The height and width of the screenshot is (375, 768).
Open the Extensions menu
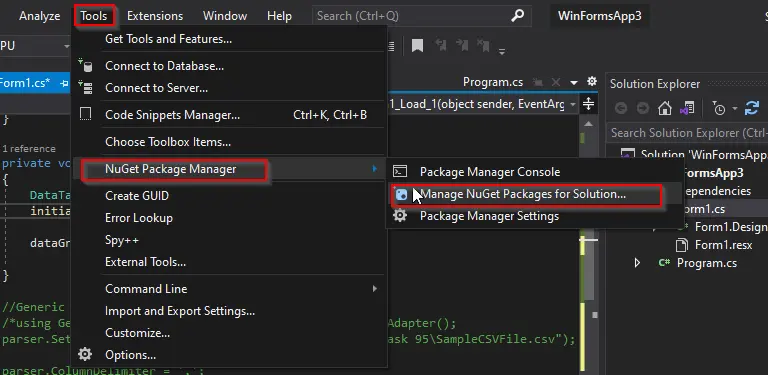tap(155, 16)
